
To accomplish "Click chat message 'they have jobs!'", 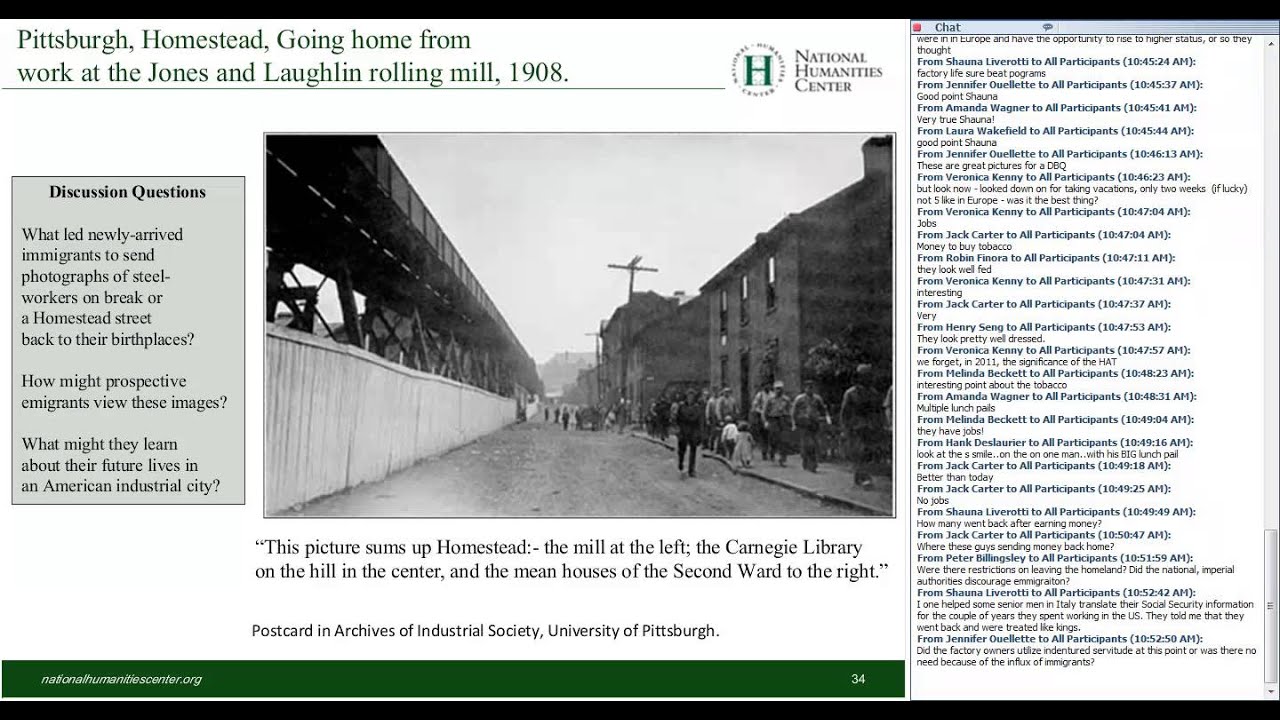I will 950,430.
